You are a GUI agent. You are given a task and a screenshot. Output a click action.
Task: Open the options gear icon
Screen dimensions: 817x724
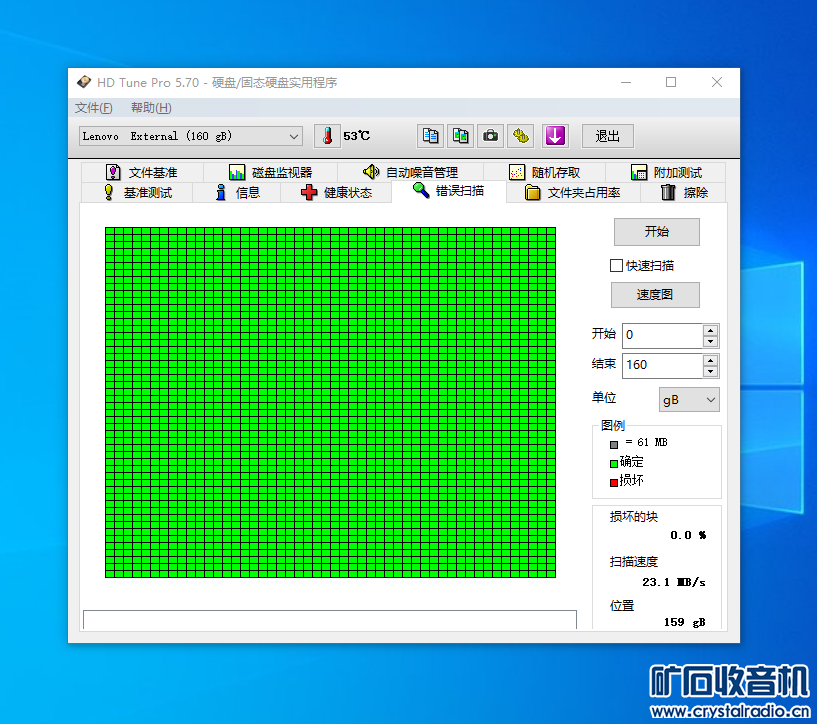[521, 136]
